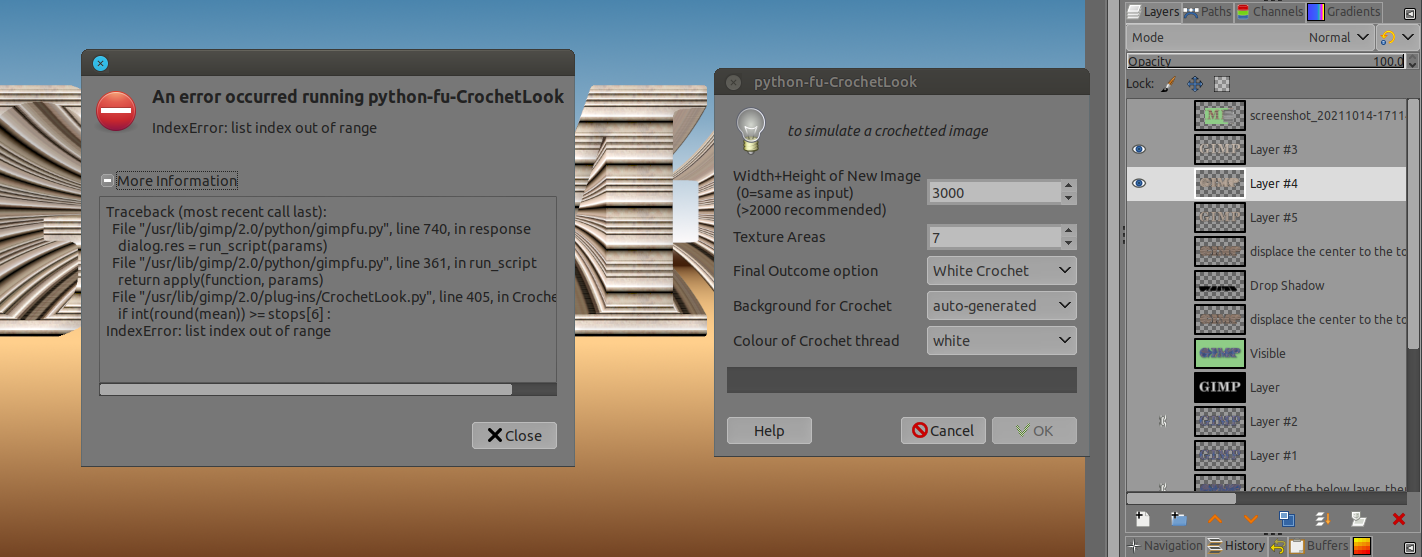Open Layers dock configuration menu icon

[1410, 13]
